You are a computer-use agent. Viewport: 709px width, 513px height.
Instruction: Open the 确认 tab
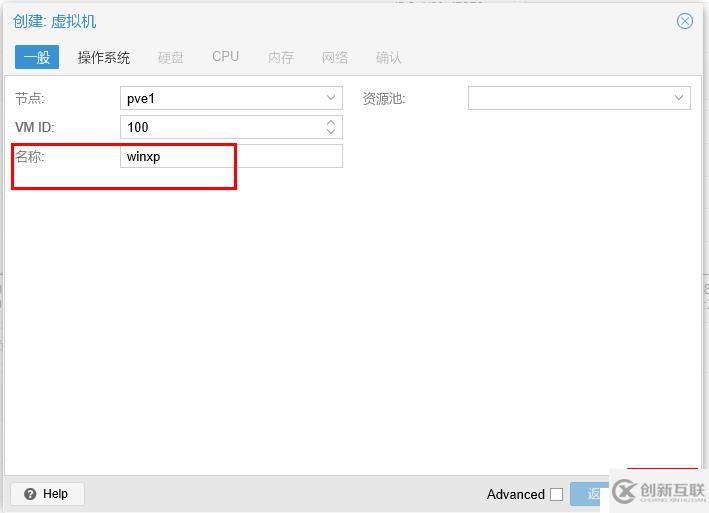(x=388, y=57)
